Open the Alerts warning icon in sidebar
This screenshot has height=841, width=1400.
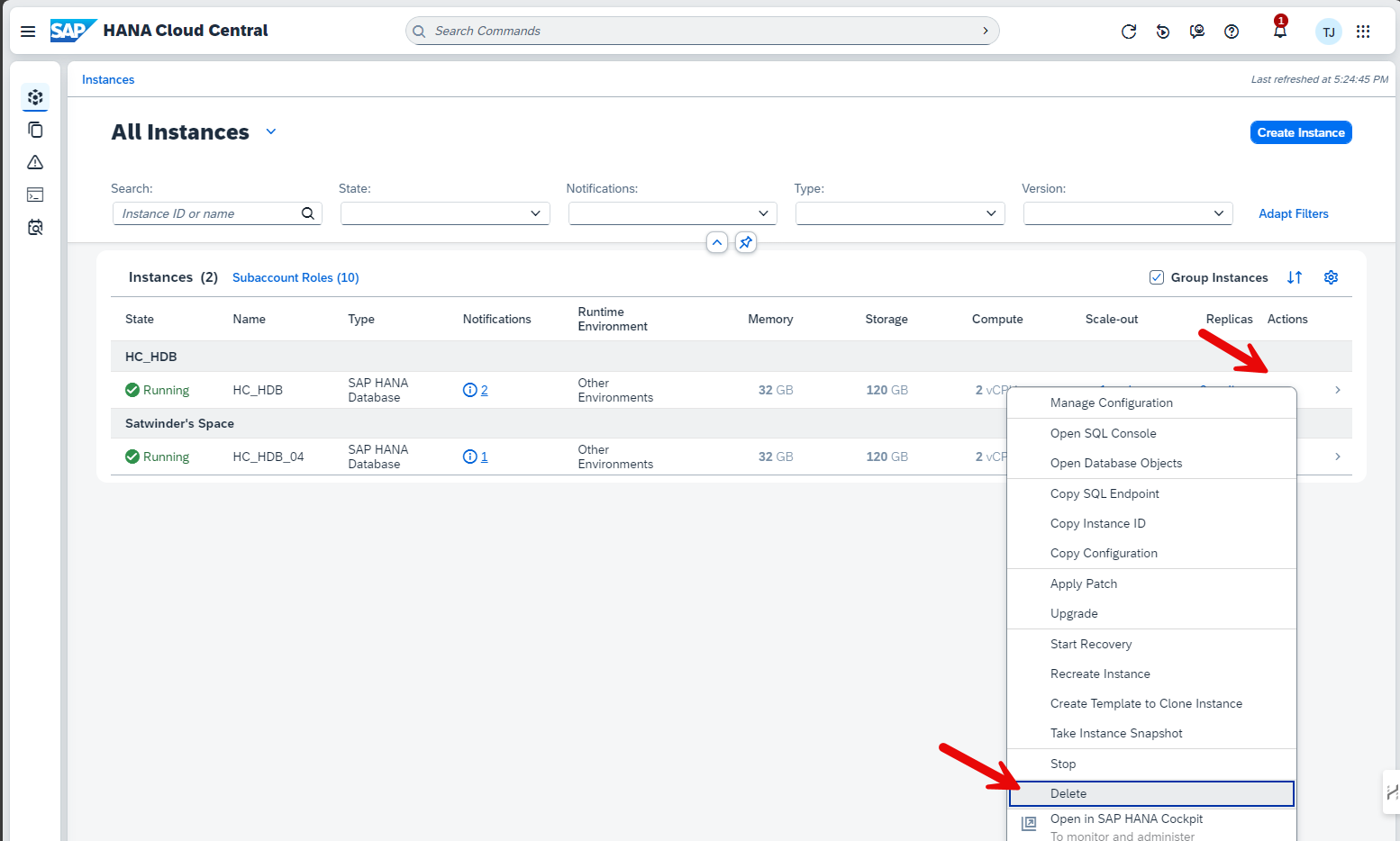[35, 163]
